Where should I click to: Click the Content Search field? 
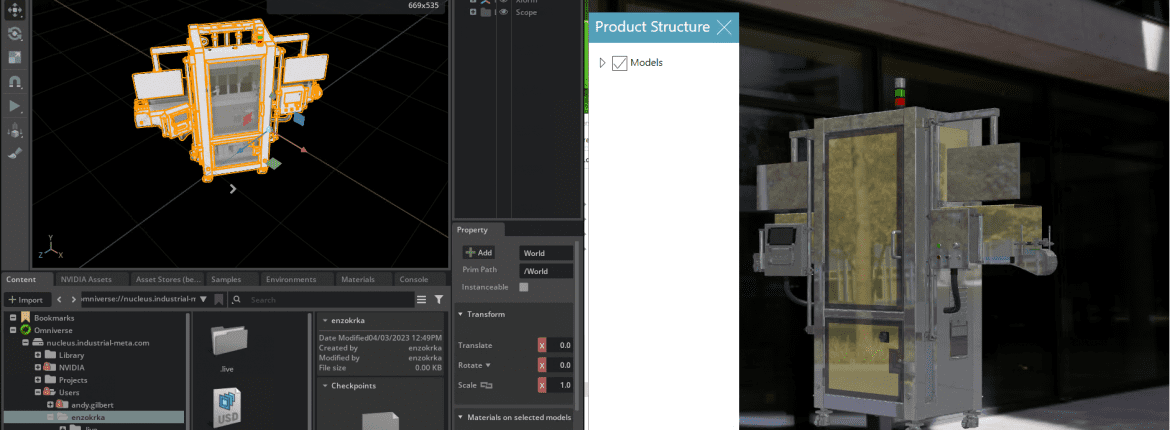(322, 299)
